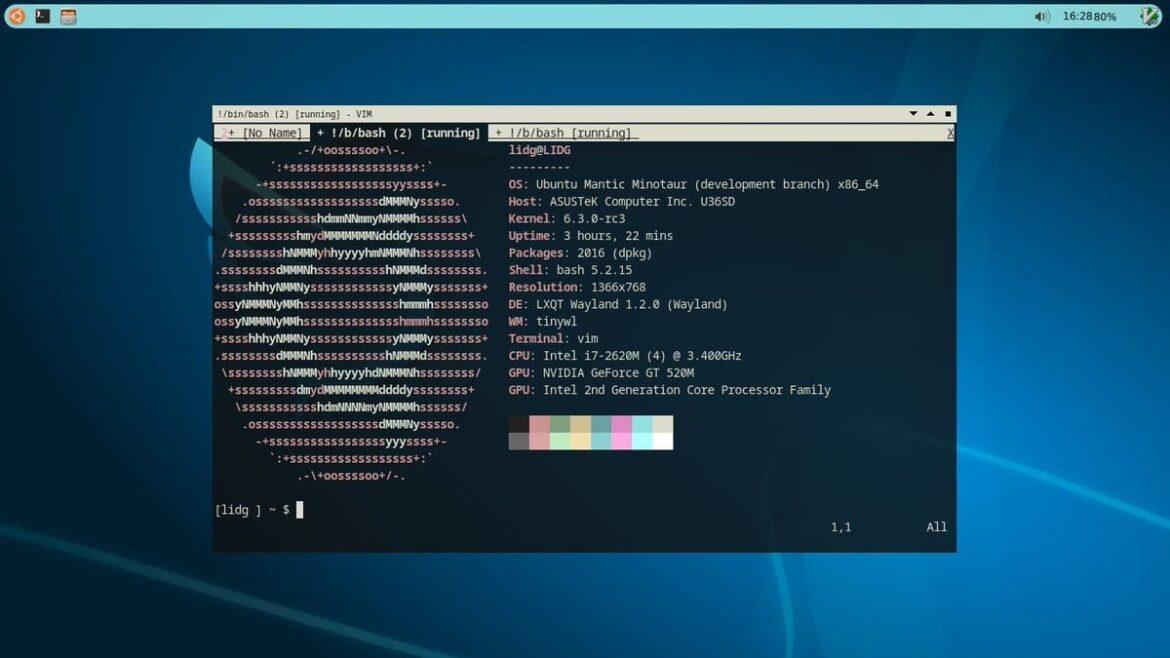Click the shell prompt cursor after the $
Viewport: 1170px width, 658px height.
(299, 510)
